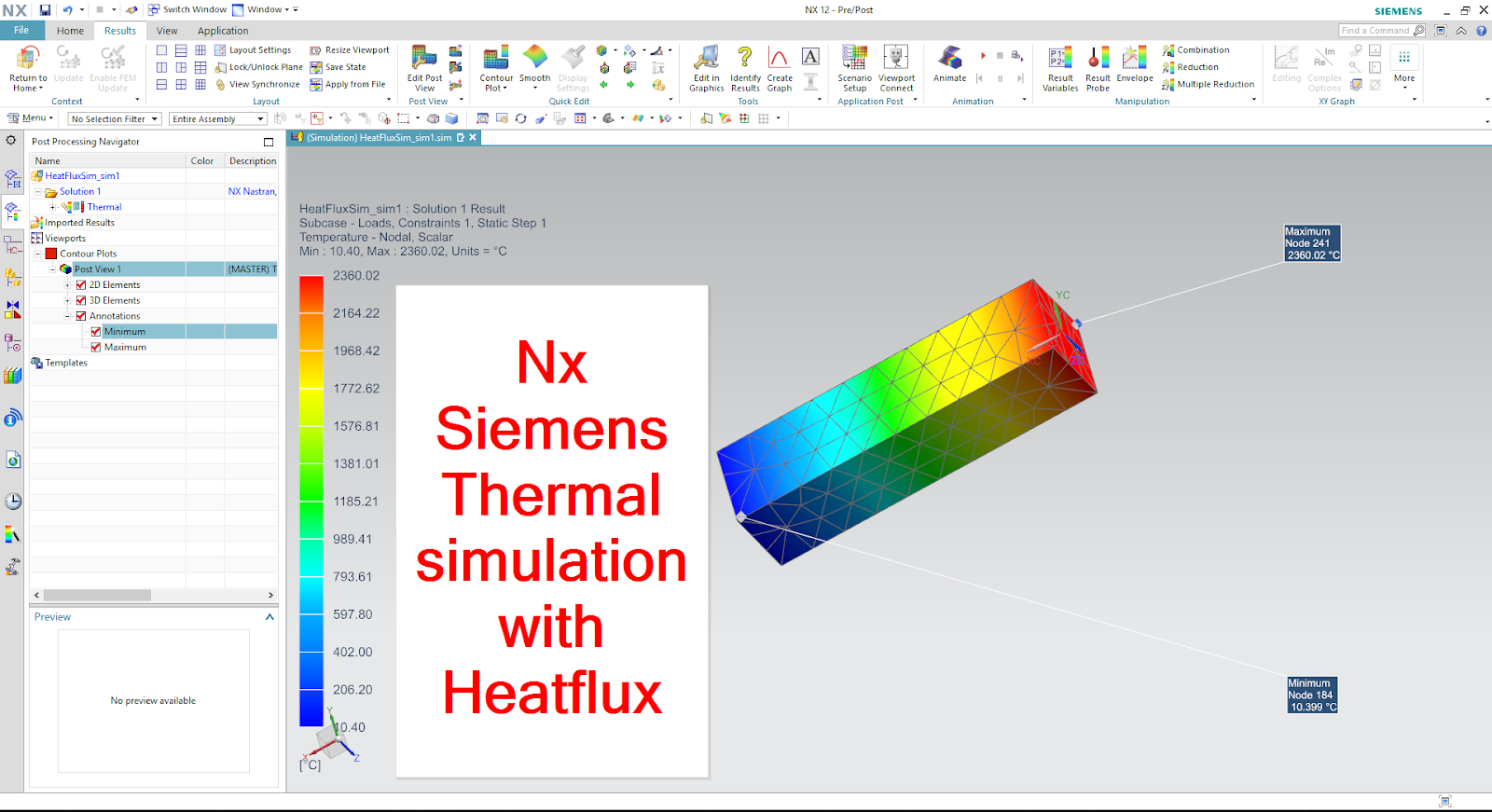
Task: Activate the Result Probe tool
Action: (x=1098, y=68)
